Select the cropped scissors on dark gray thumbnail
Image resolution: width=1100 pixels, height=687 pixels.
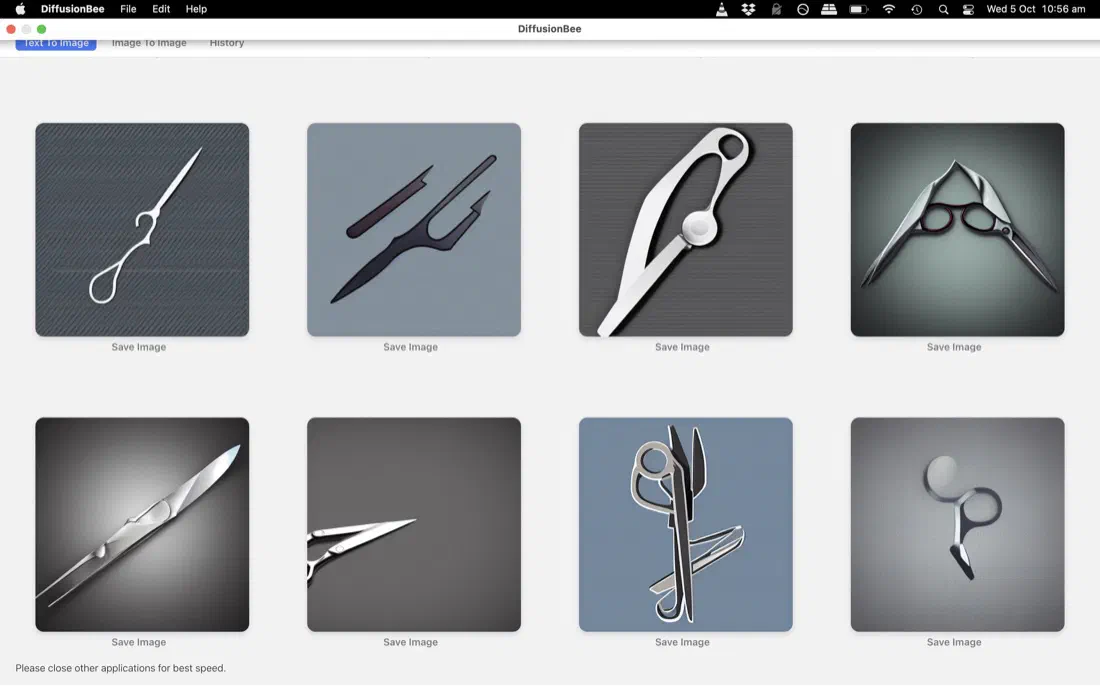pos(414,524)
